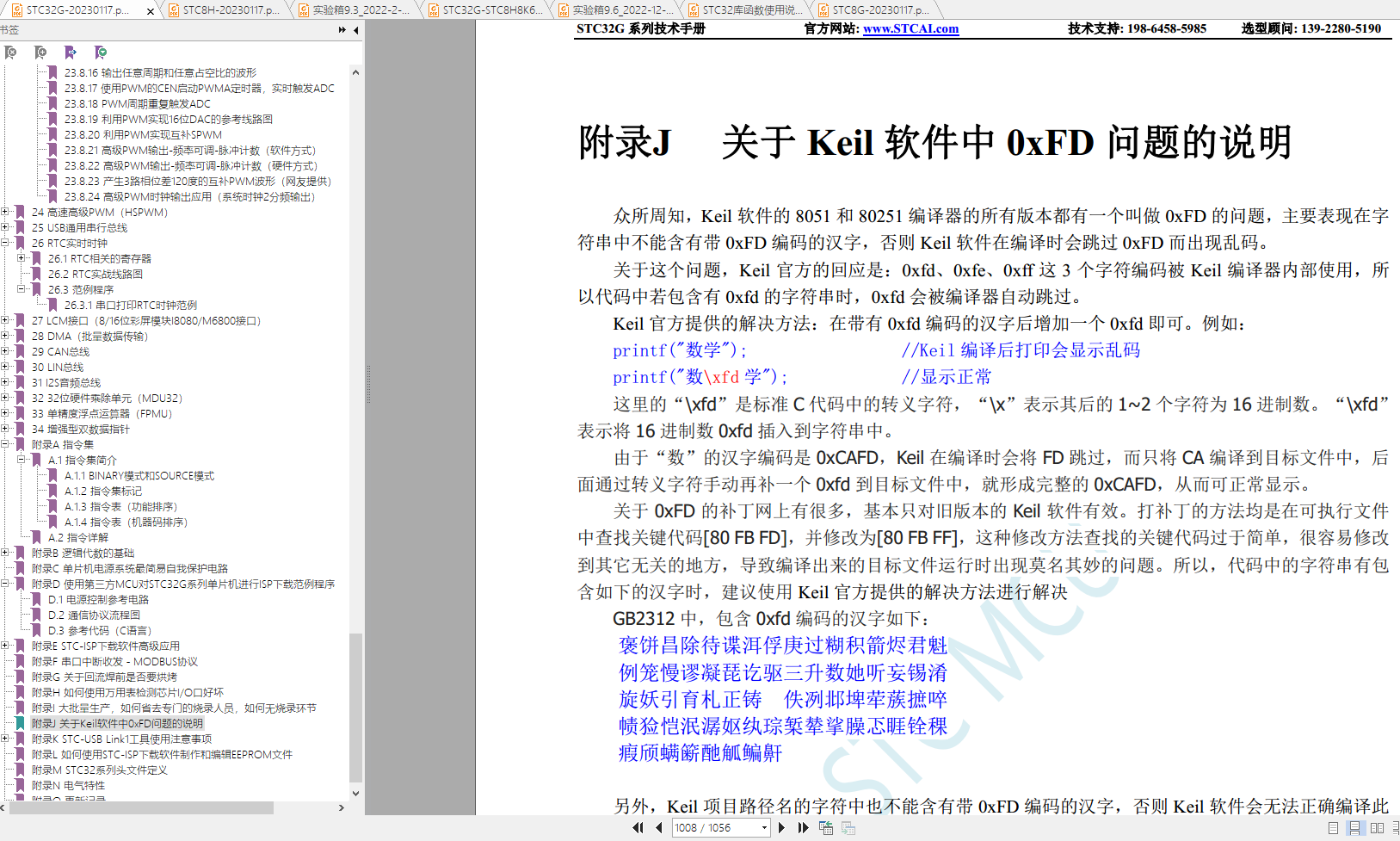Switch to continuous page view
Screen dimensions: 1400x841
click(1354, 827)
